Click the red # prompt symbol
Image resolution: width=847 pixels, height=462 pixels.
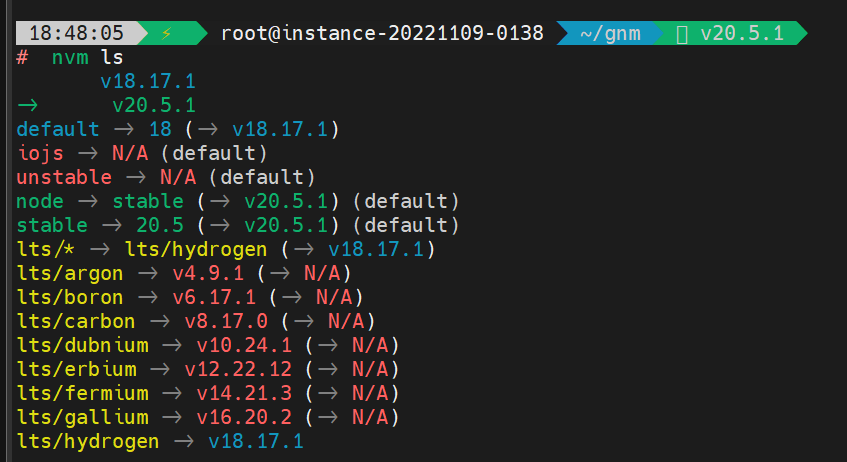tap(22, 57)
